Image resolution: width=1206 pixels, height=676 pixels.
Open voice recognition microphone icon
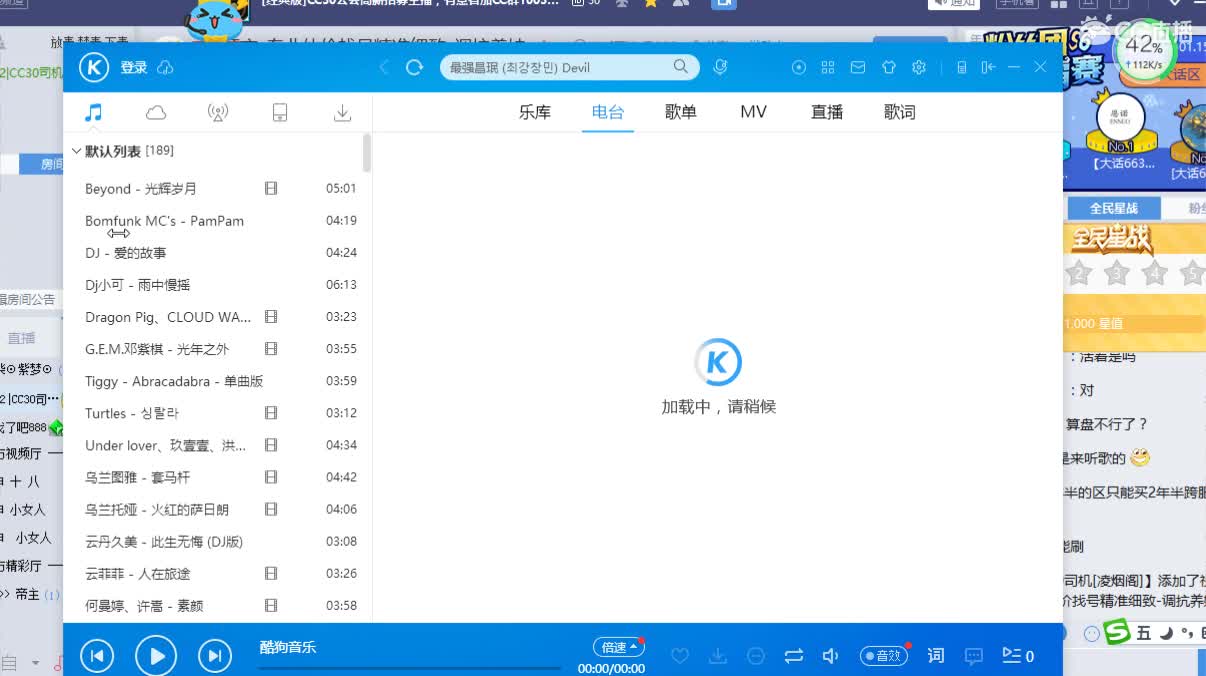pos(720,67)
